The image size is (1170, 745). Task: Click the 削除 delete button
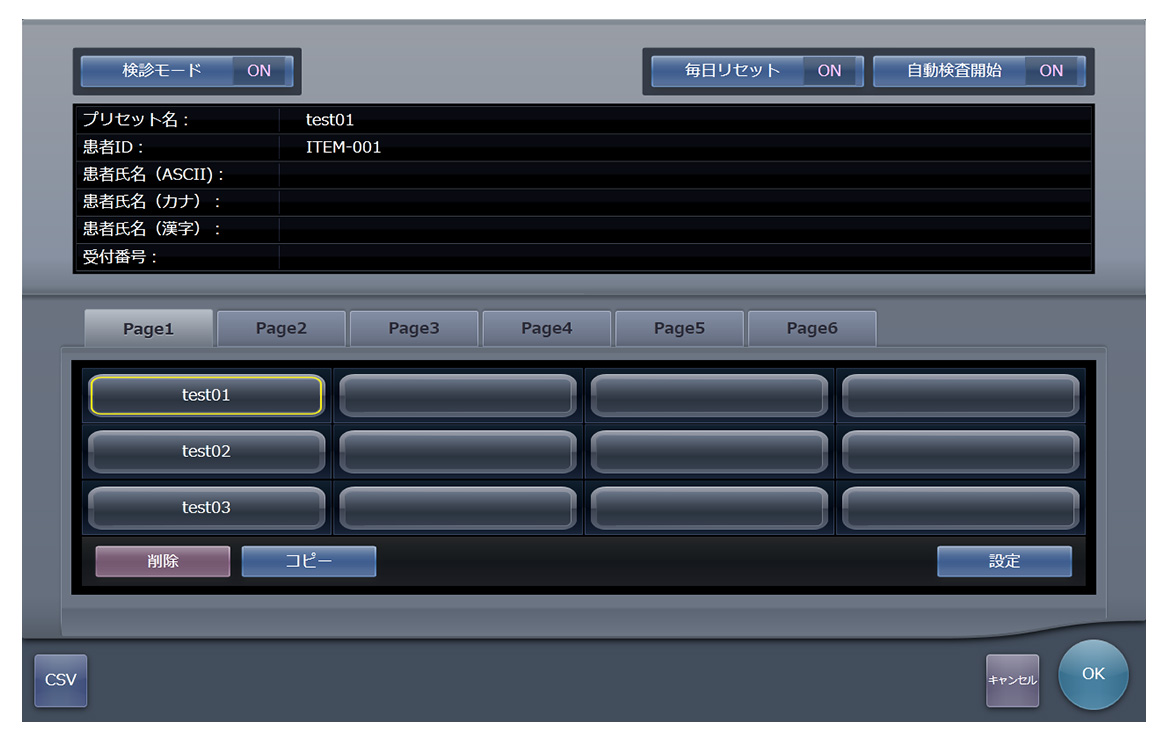163,561
